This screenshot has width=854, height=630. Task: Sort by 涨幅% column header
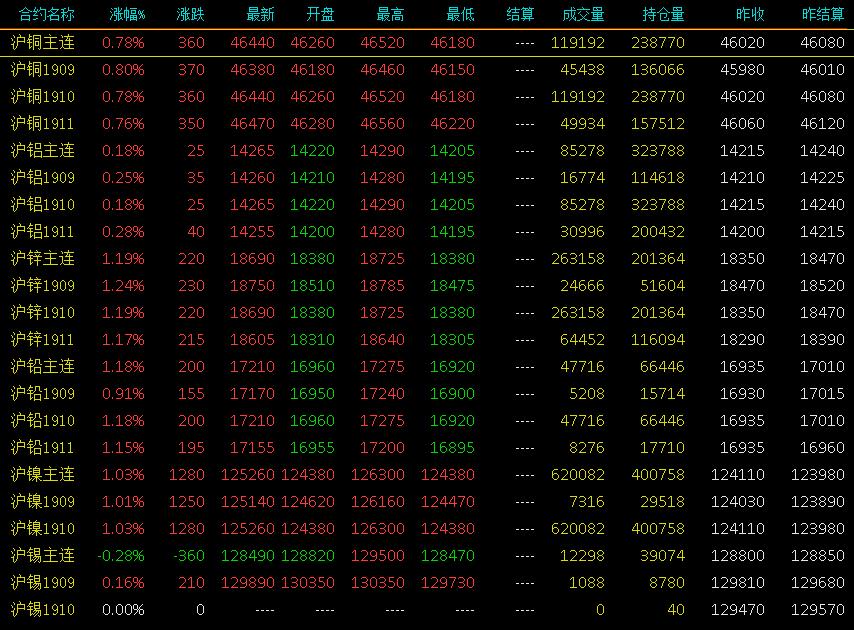[127, 14]
